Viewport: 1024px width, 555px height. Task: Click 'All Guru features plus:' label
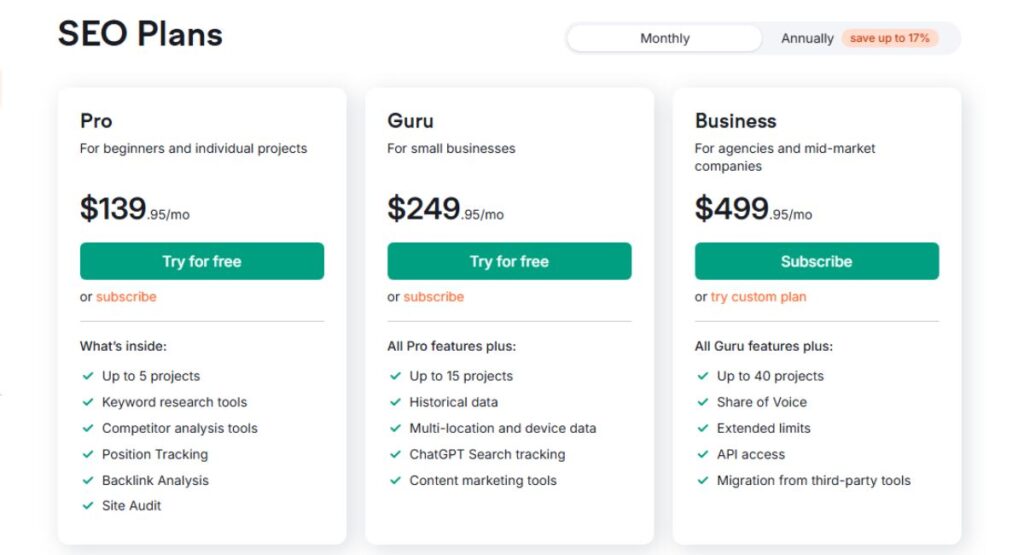point(763,346)
